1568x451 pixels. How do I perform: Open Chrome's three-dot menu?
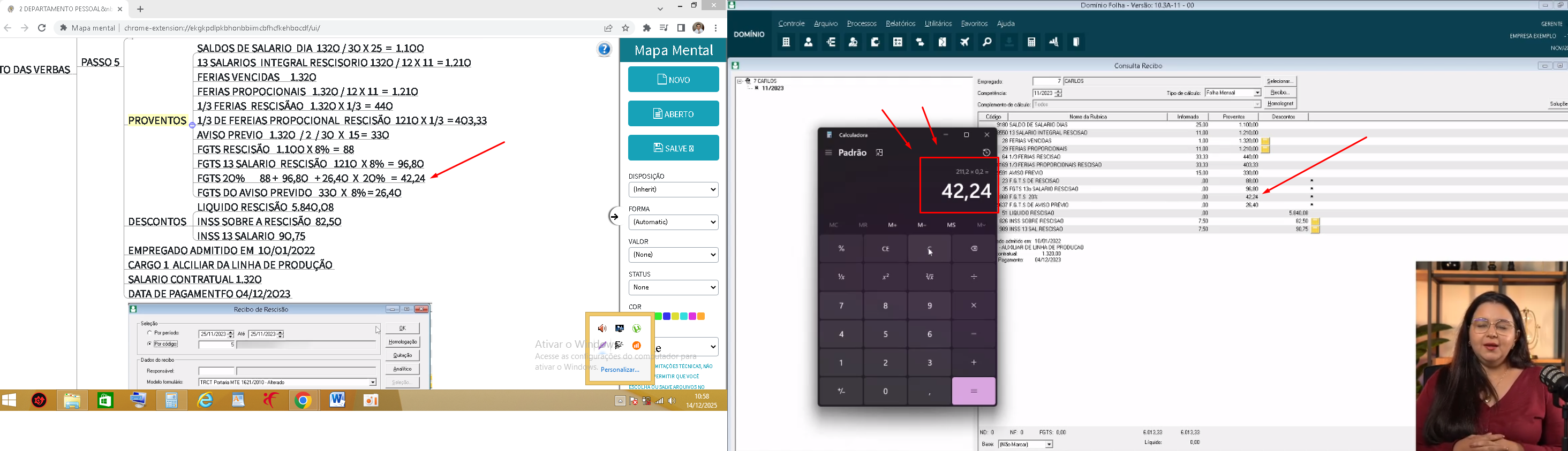point(716,28)
